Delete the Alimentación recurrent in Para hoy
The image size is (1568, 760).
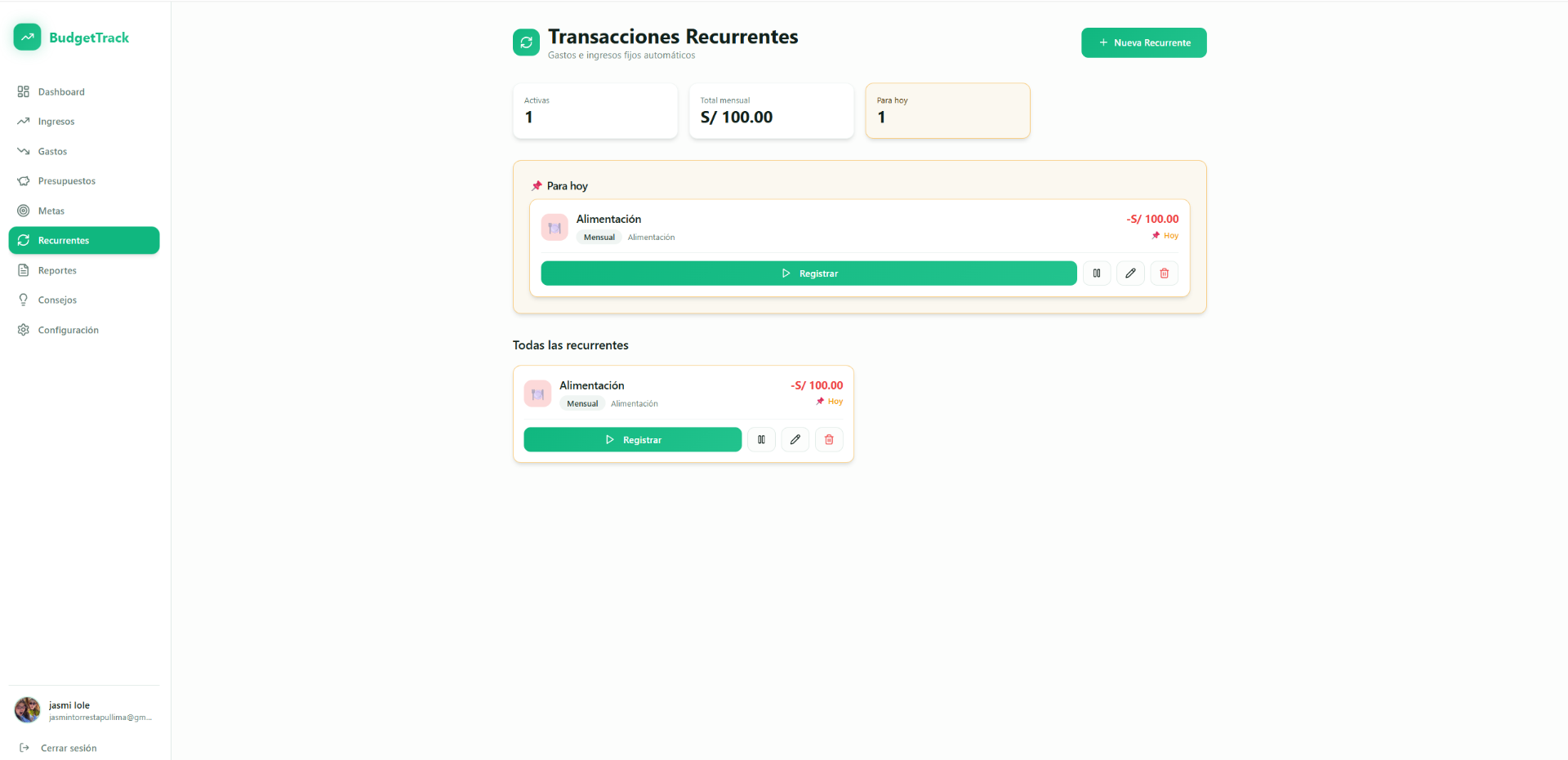click(x=1164, y=273)
